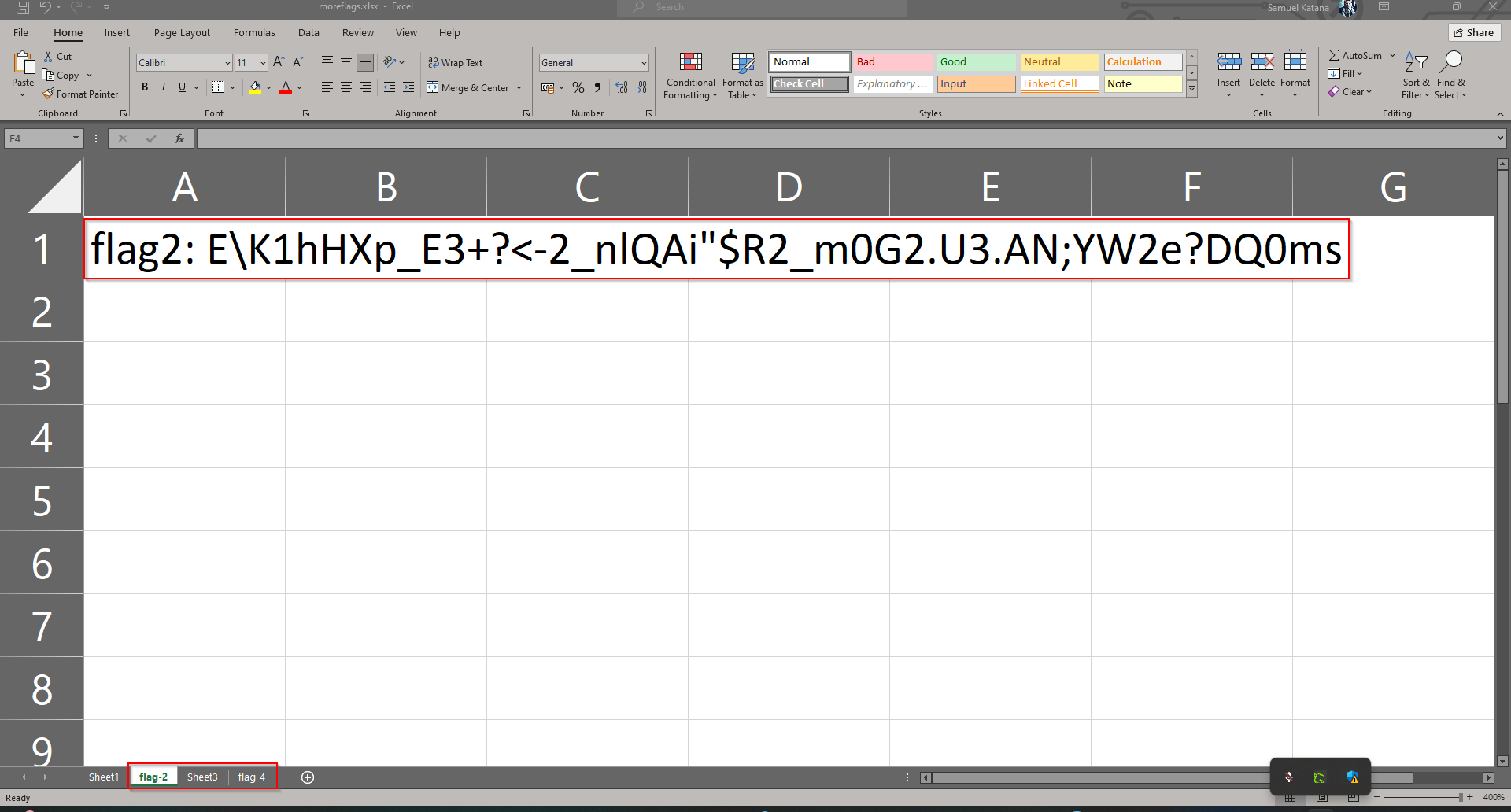Screen dimensions: 1511x812
Task: Enable the Comma Style format
Action: click(x=597, y=87)
